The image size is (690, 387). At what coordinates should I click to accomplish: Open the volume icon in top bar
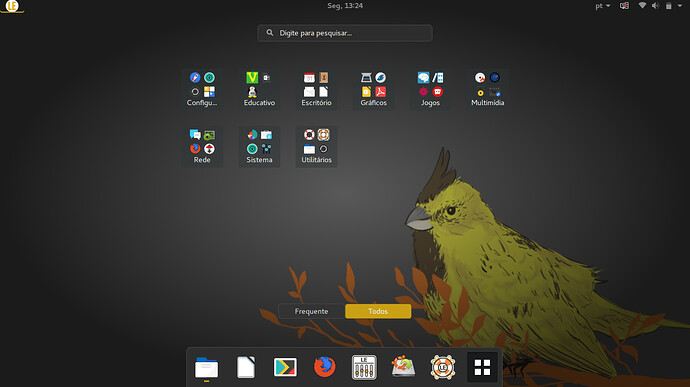655,6
